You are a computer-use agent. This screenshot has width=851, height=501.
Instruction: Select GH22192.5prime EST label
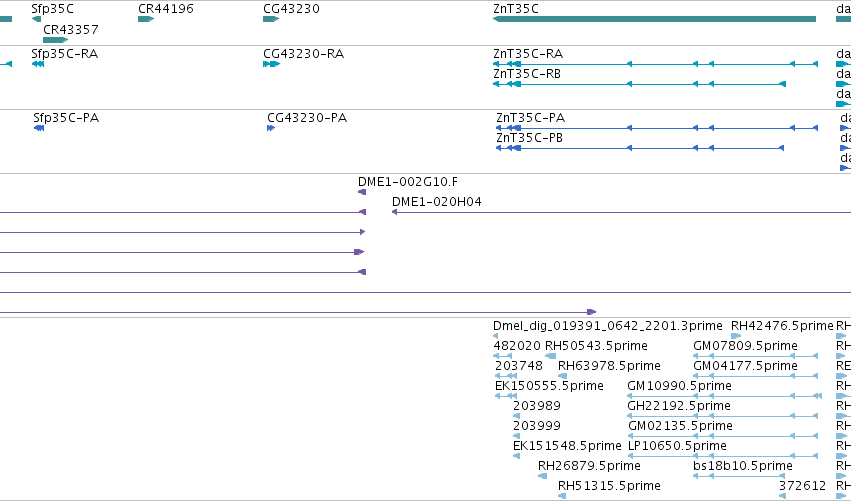tap(678, 406)
